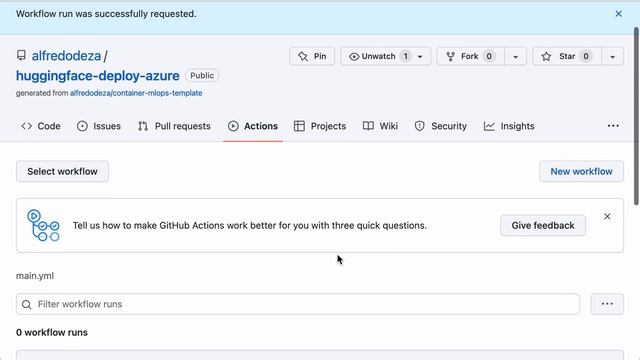The image size is (640, 360).
Task: Open the huggingface-deploy-azure repository link
Action: click(x=98, y=76)
